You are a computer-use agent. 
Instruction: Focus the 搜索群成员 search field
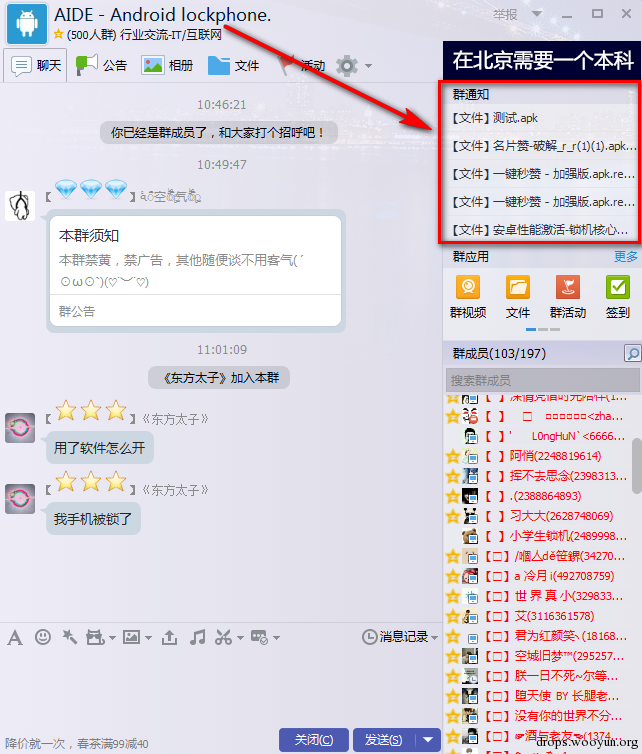click(x=542, y=380)
